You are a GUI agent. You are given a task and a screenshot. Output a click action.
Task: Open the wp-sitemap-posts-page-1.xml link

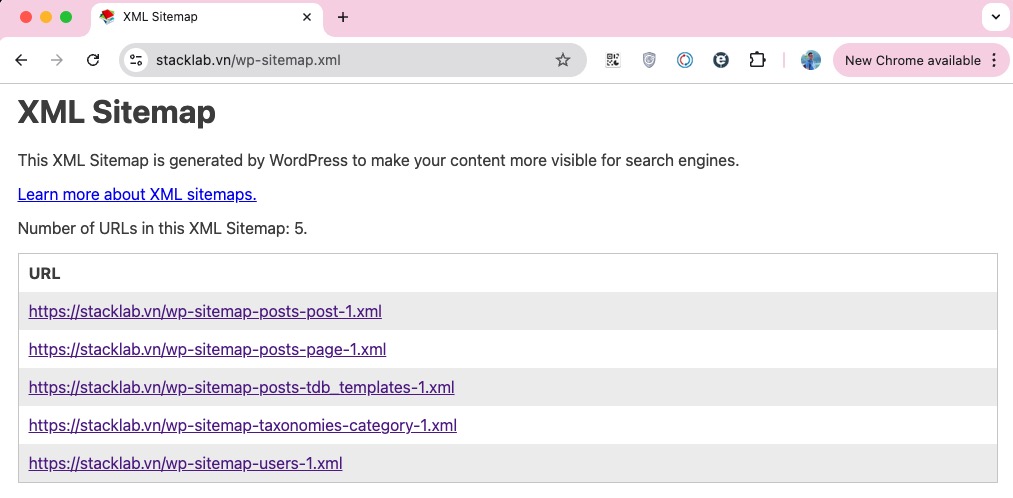pos(207,349)
